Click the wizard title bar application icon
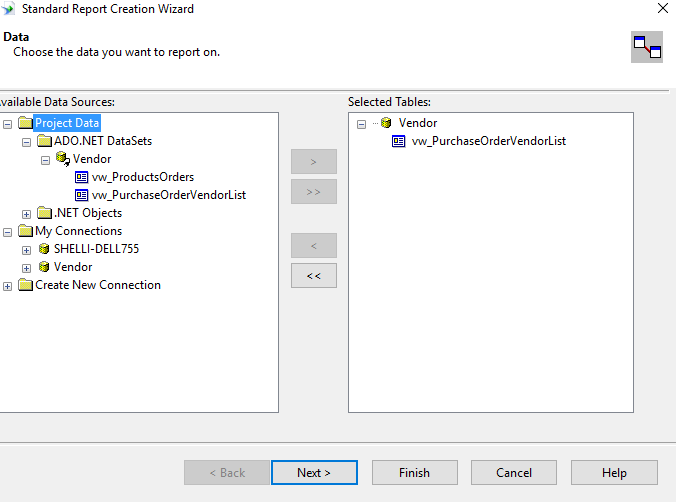Viewport: 676px width, 502px height. click(x=8, y=9)
